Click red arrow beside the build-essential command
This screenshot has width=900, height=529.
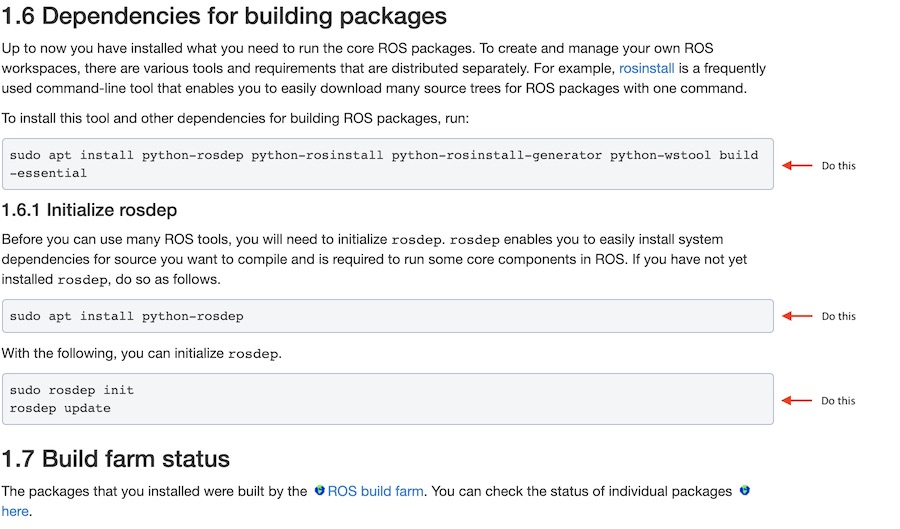coord(797,165)
